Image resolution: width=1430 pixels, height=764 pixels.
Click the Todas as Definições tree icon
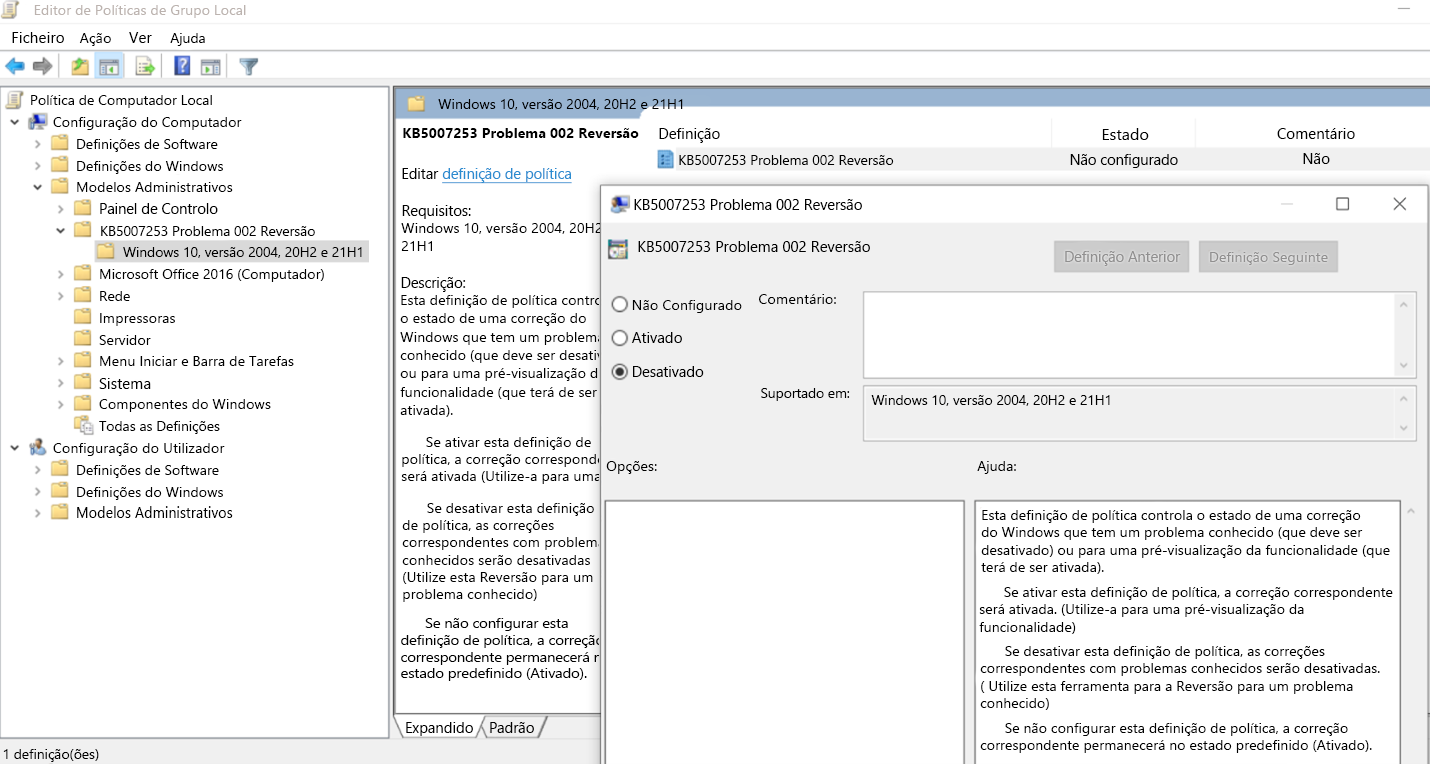[84, 426]
